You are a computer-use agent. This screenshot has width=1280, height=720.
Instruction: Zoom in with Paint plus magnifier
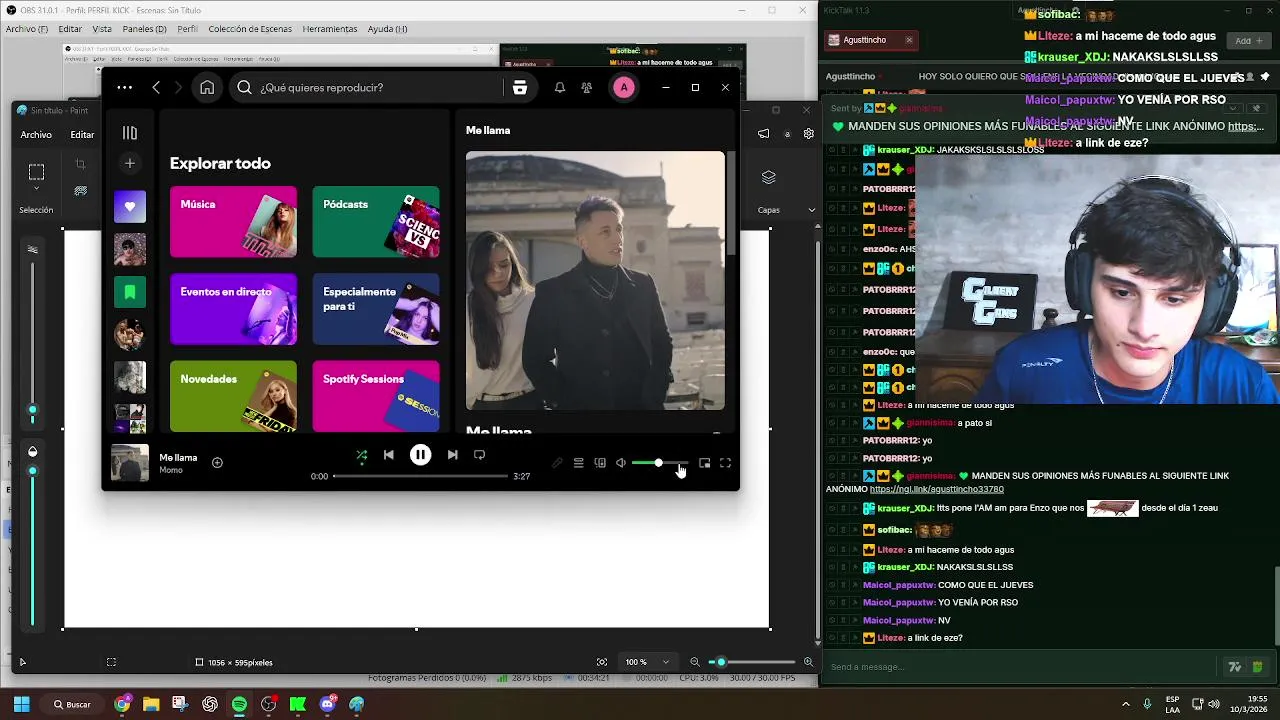point(808,662)
